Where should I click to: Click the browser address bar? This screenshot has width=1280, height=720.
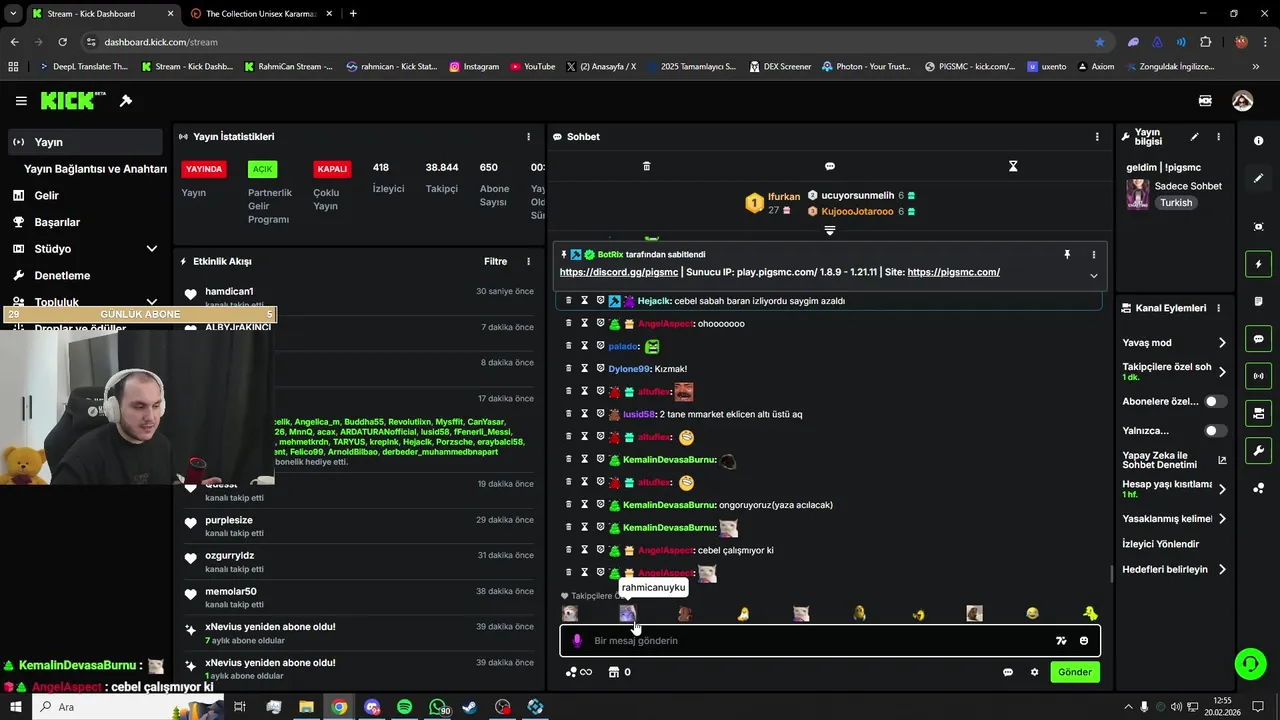click(590, 42)
